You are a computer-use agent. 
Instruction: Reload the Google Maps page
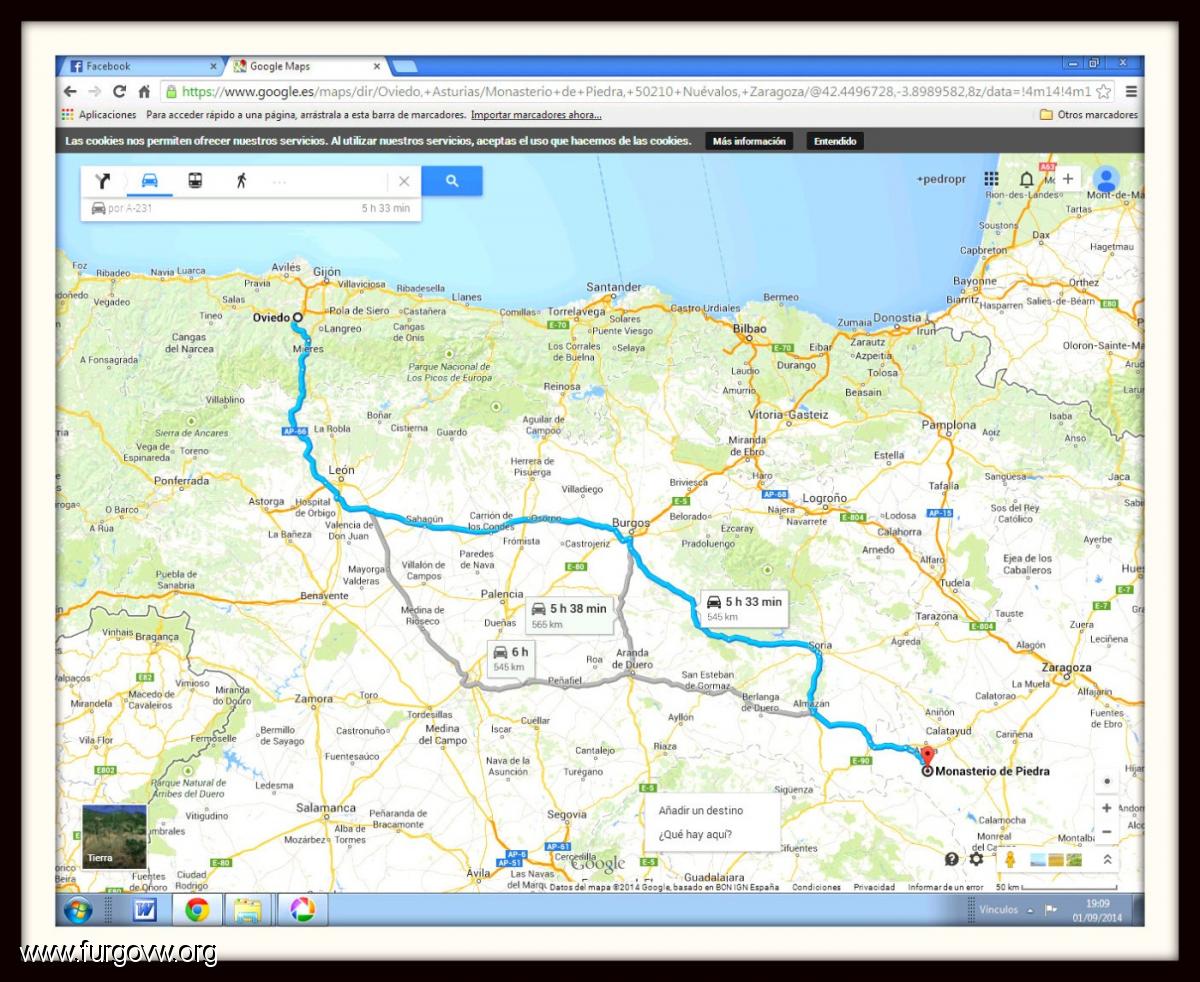(x=119, y=91)
